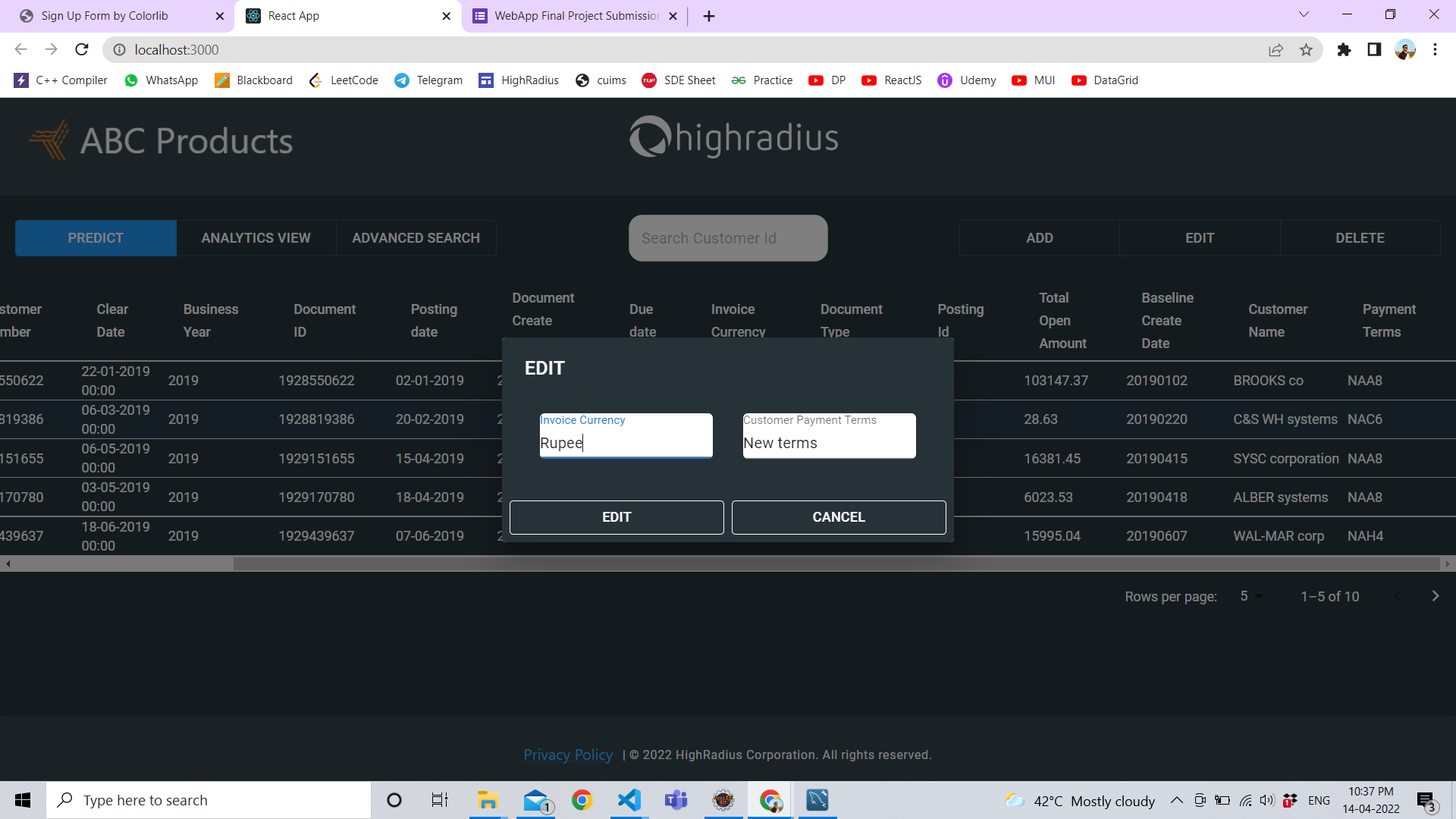Open Microsoft Teams from the taskbar
Image resolution: width=1456 pixels, height=819 pixels.
(676, 800)
